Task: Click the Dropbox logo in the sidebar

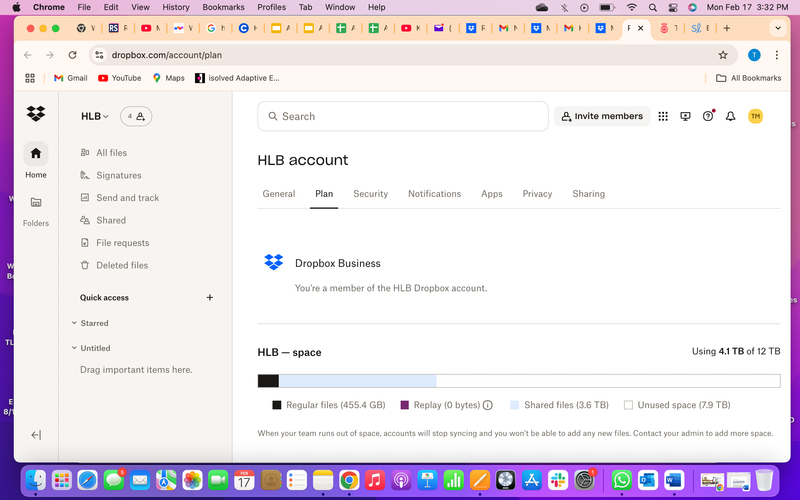Action: (x=36, y=114)
